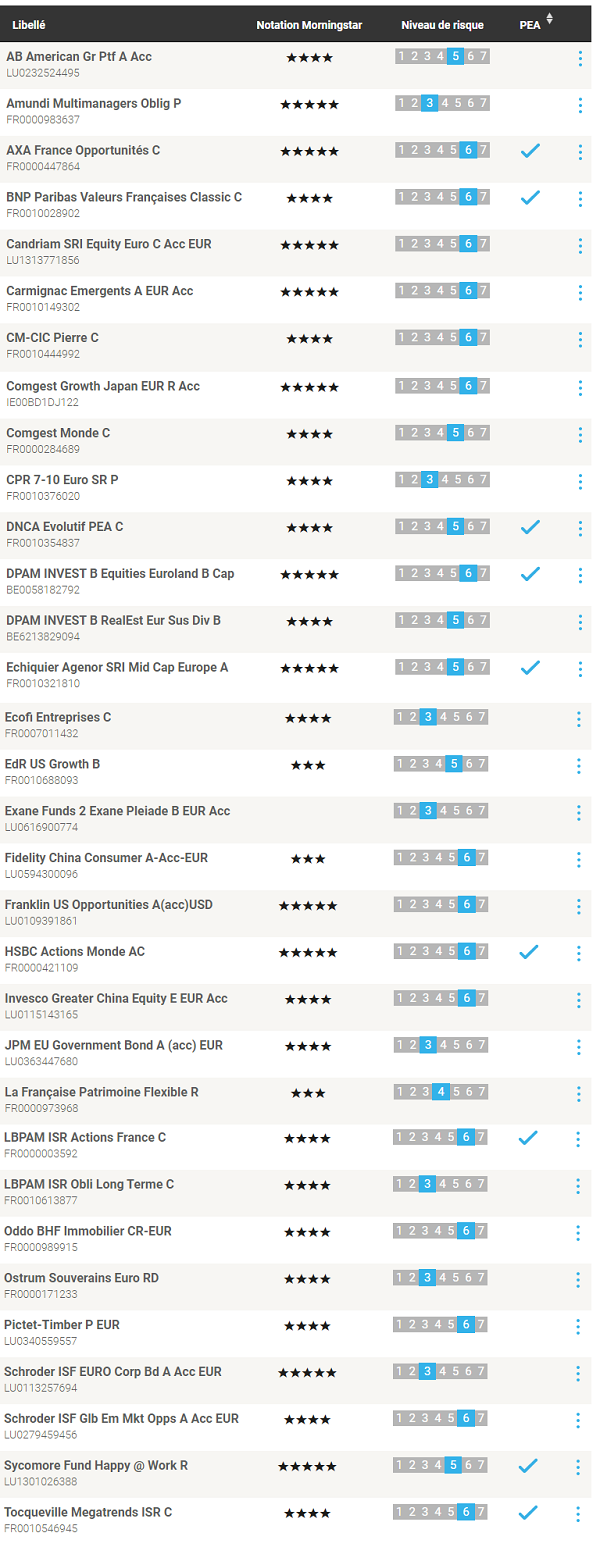This screenshot has height=1544, width=600.
Task: Open Franklin US Opportunities A(acc)USD fund
Action: point(108,905)
